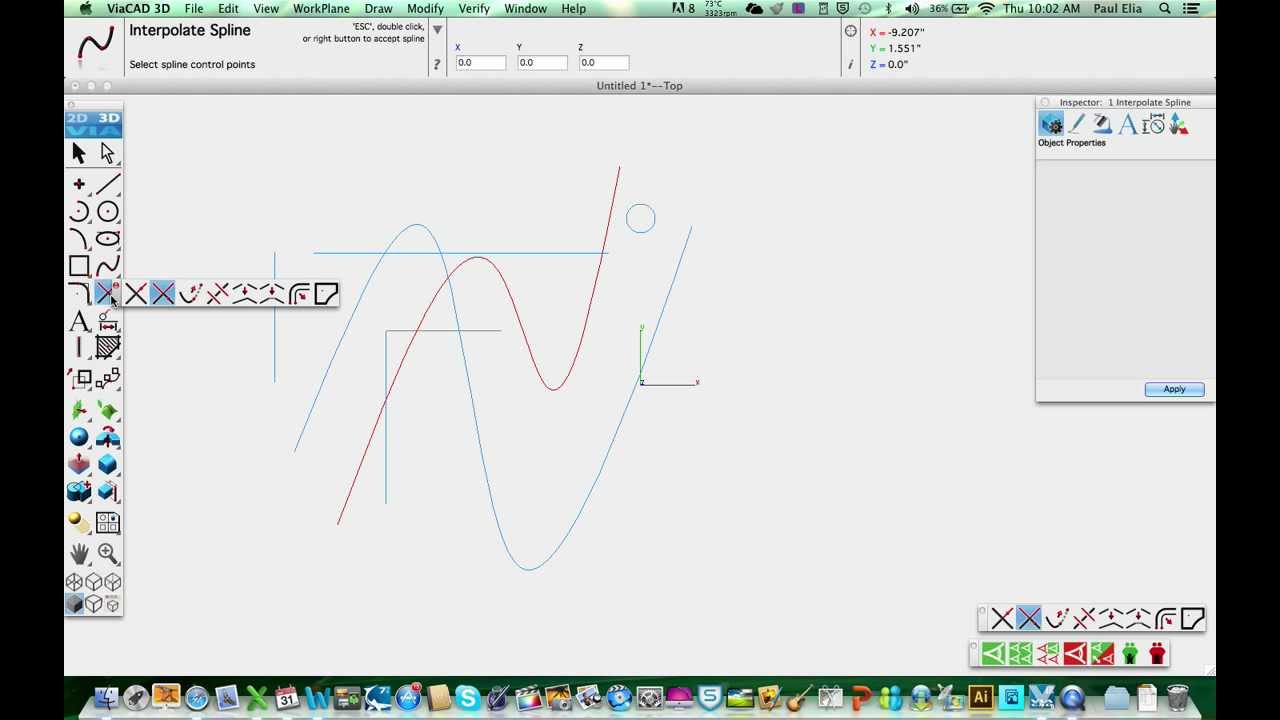
Task: Click the first X trim icon in the floating palette
Action: point(1002,619)
